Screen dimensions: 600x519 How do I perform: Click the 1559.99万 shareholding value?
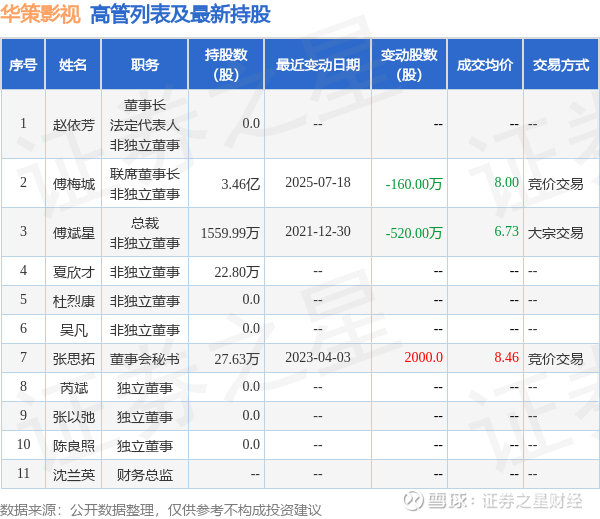point(230,233)
